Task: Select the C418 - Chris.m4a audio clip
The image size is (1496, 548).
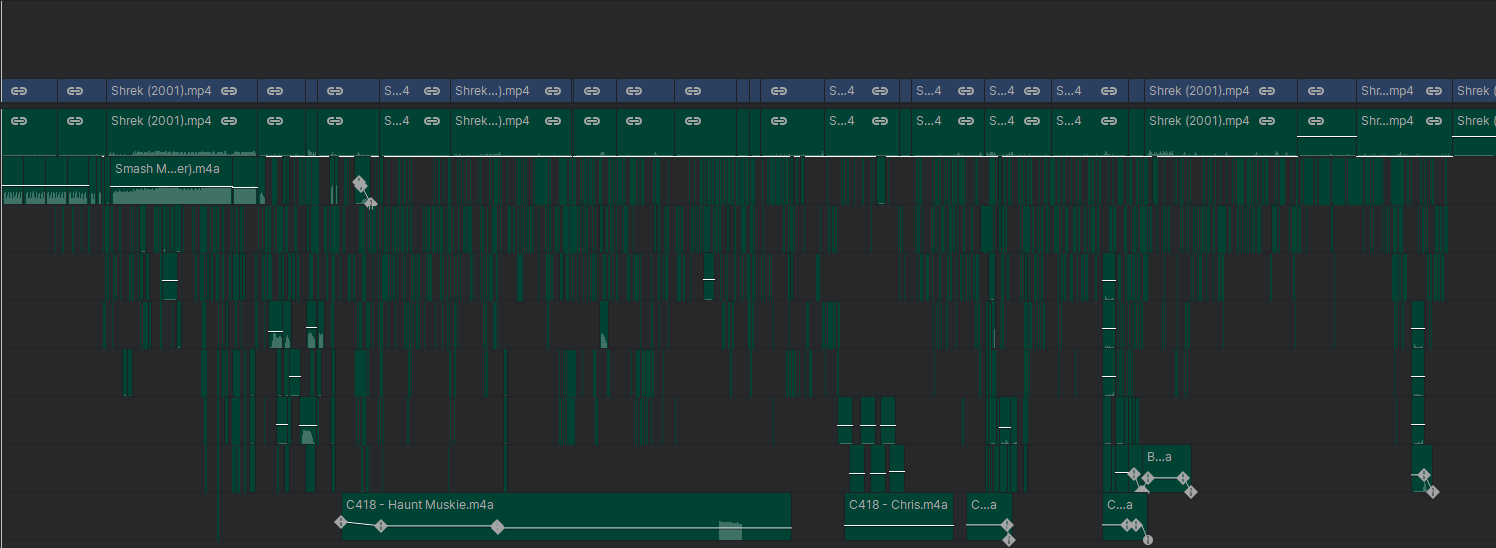Action: tap(899, 516)
